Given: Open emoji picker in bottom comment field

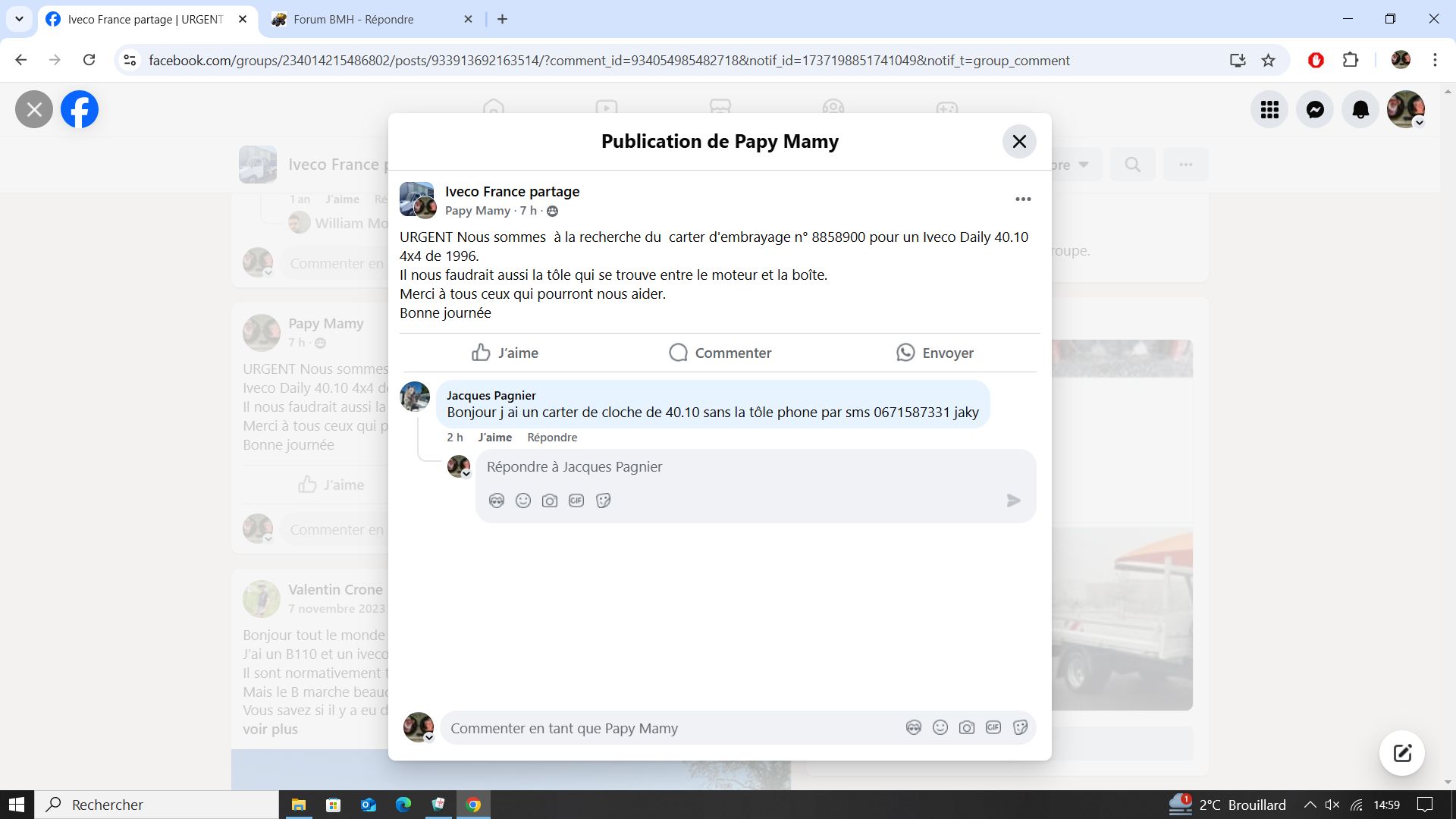Looking at the screenshot, I should 940,728.
